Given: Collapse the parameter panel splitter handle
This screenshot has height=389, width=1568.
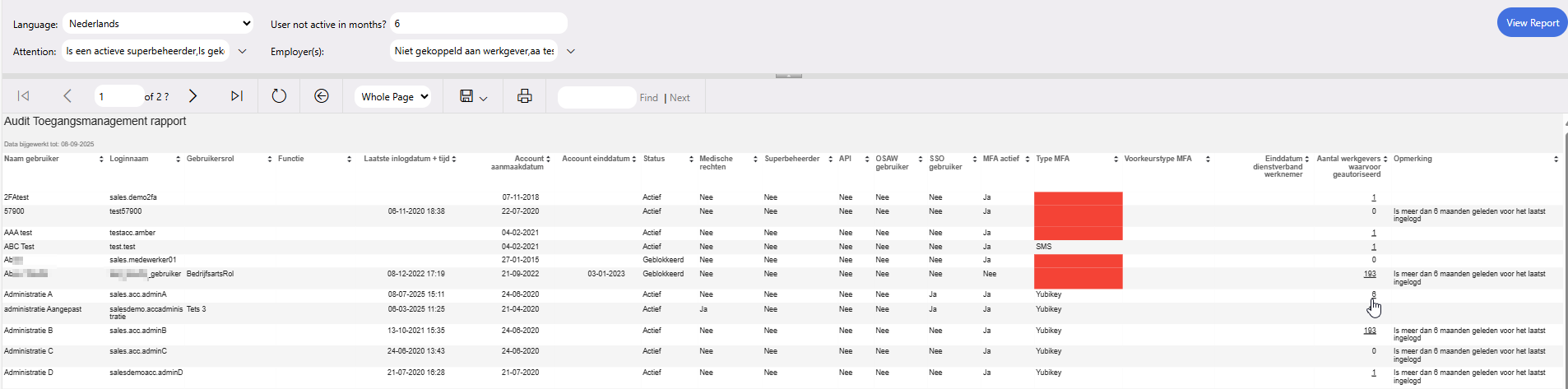Looking at the screenshot, I should pyautogui.click(x=788, y=76).
